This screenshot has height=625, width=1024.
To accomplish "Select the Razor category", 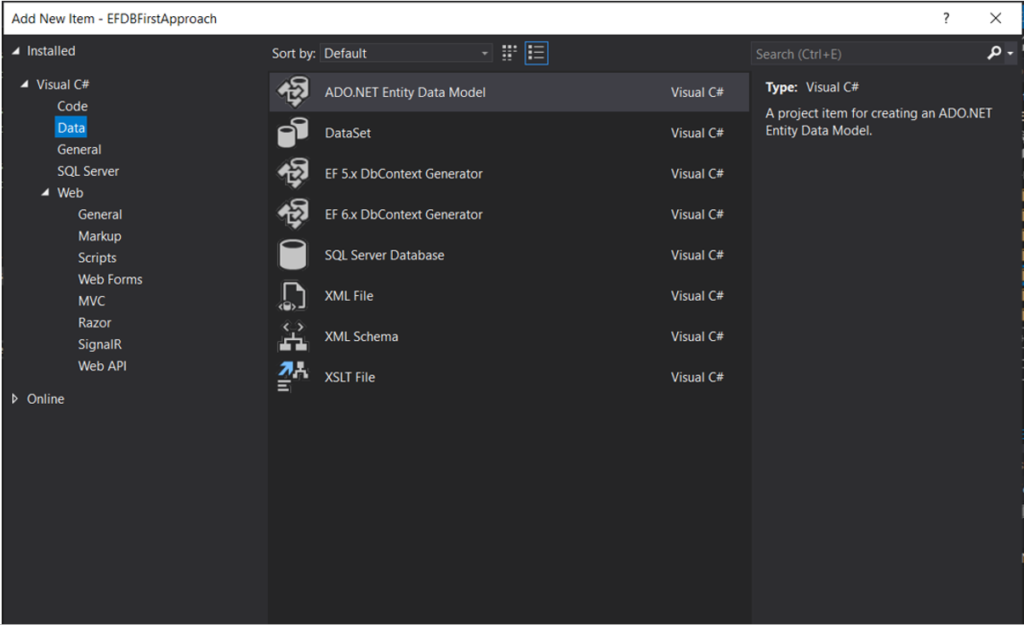I will (95, 323).
